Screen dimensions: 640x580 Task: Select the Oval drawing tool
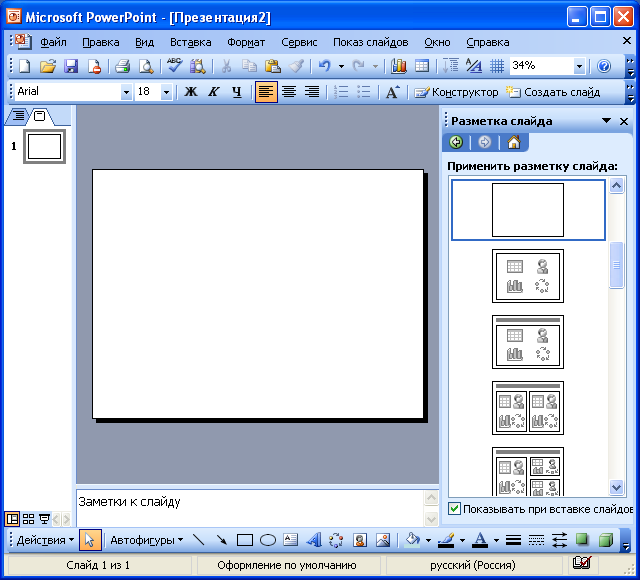point(268,540)
